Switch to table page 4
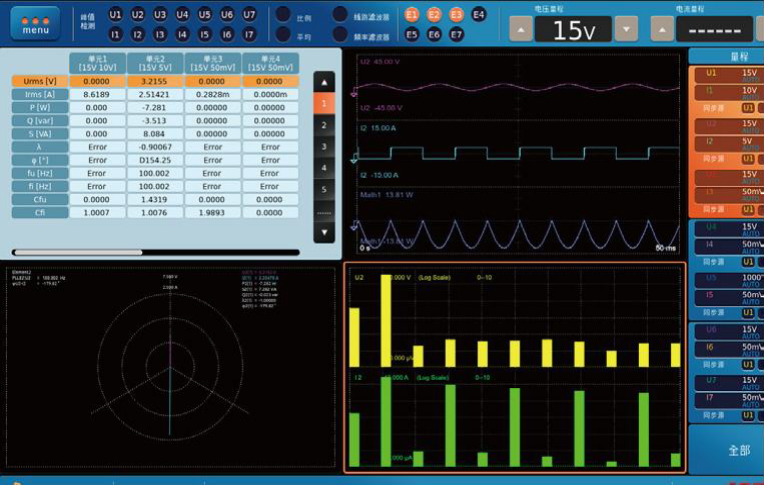Image resolution: width=765 pixels, height=485 pixels. click(x=324, y=168)
